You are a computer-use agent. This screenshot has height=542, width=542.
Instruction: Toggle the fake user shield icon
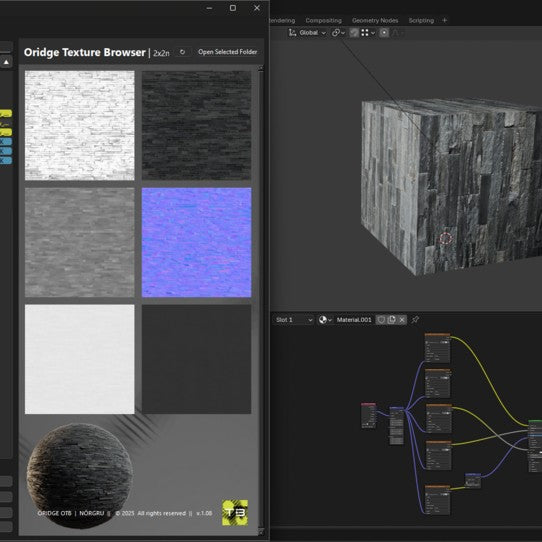pos(381,320)
